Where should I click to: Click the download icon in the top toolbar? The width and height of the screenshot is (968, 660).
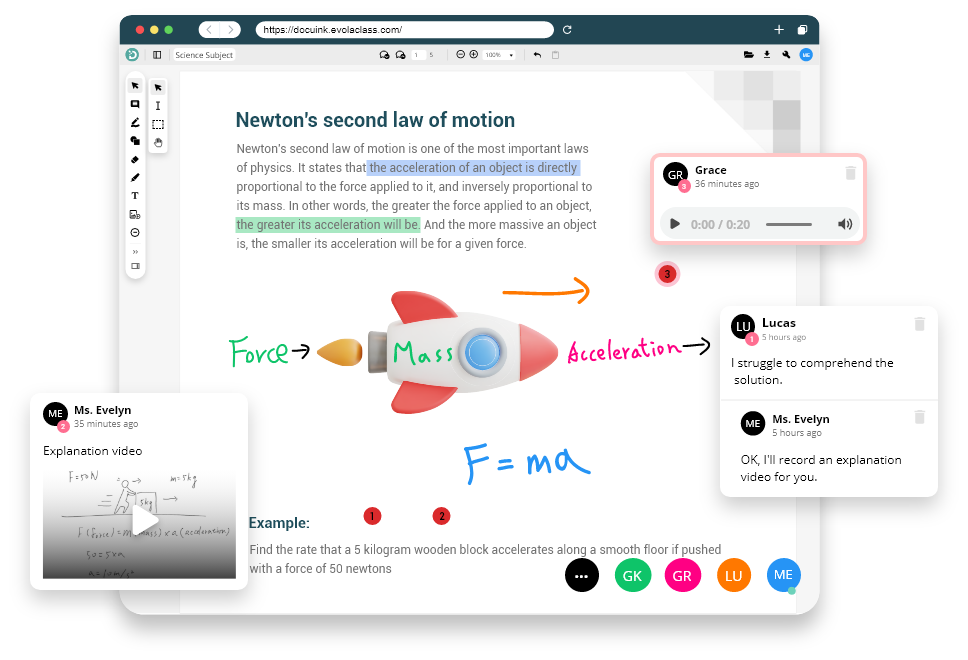(767, 55)
